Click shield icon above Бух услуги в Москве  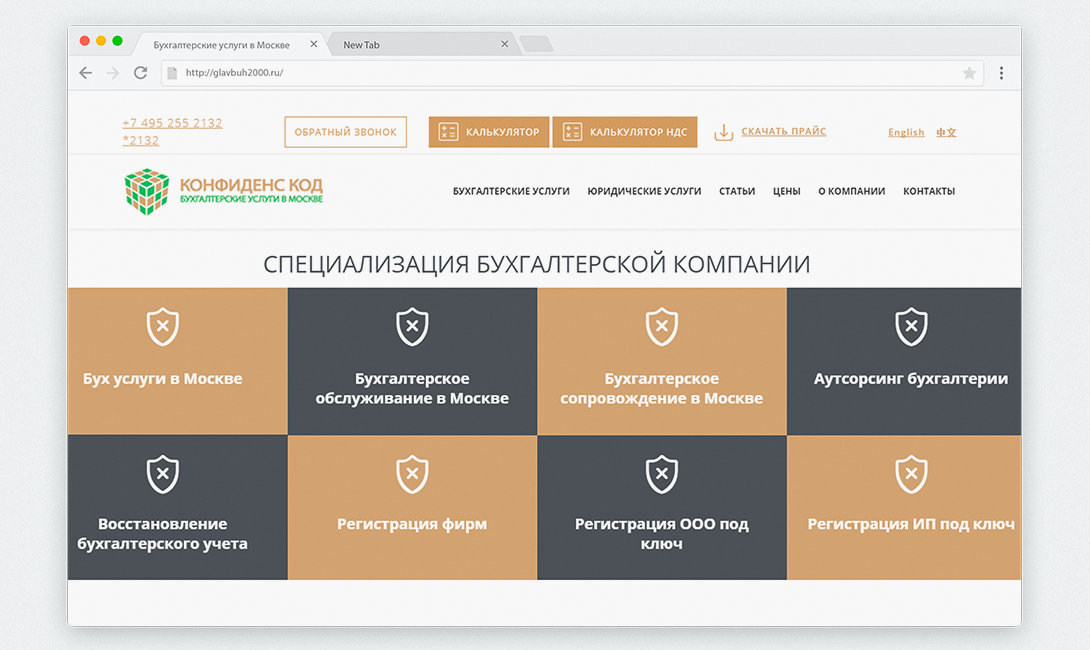pos(163,327)
